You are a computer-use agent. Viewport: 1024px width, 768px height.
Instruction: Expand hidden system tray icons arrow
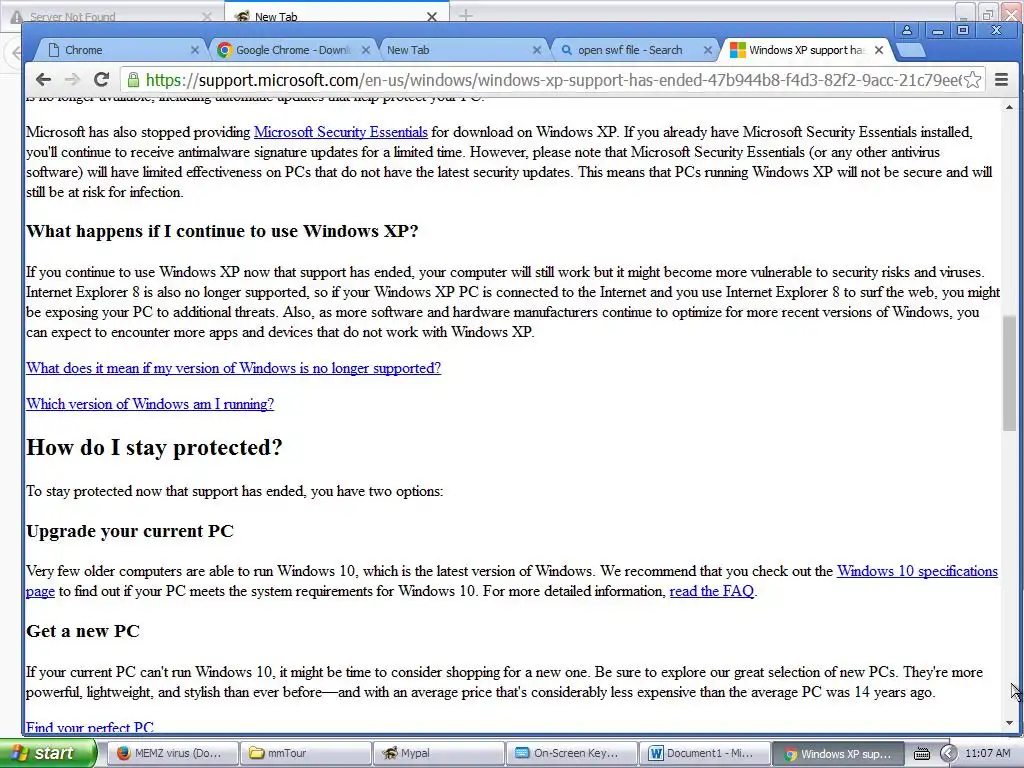coord(948,754)
